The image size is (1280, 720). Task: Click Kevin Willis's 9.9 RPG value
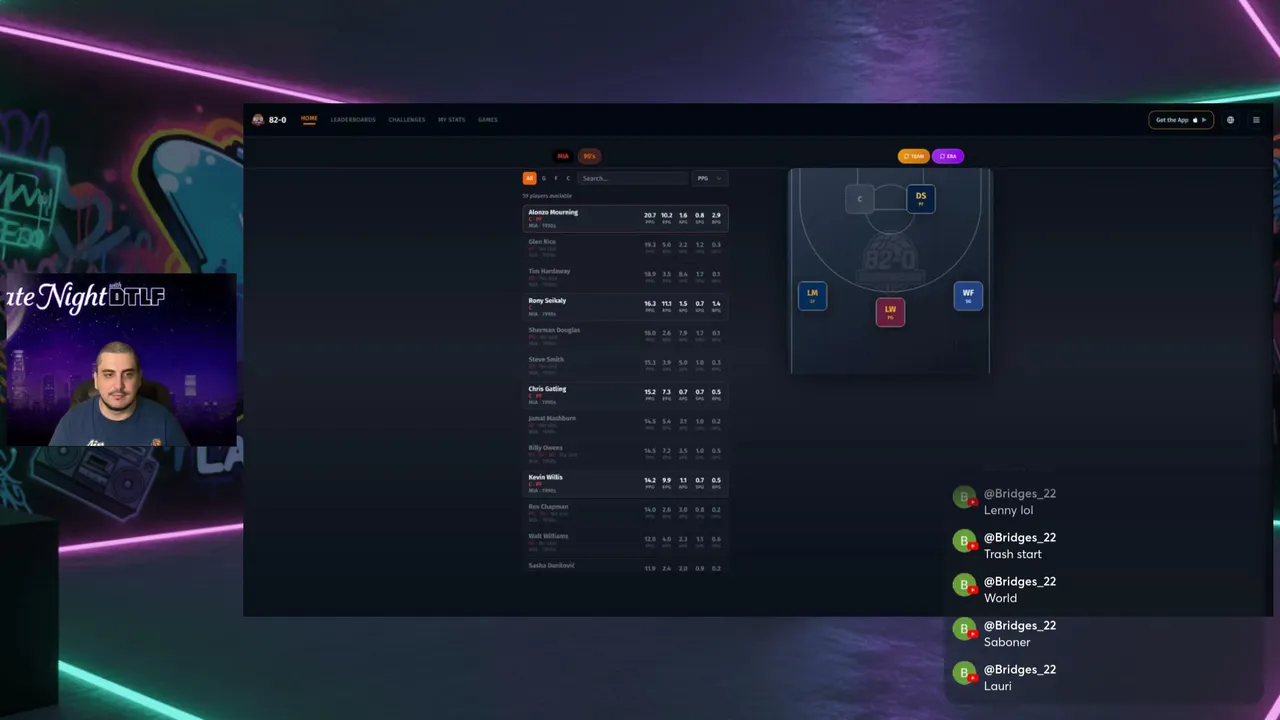click(x=667, y=480)
